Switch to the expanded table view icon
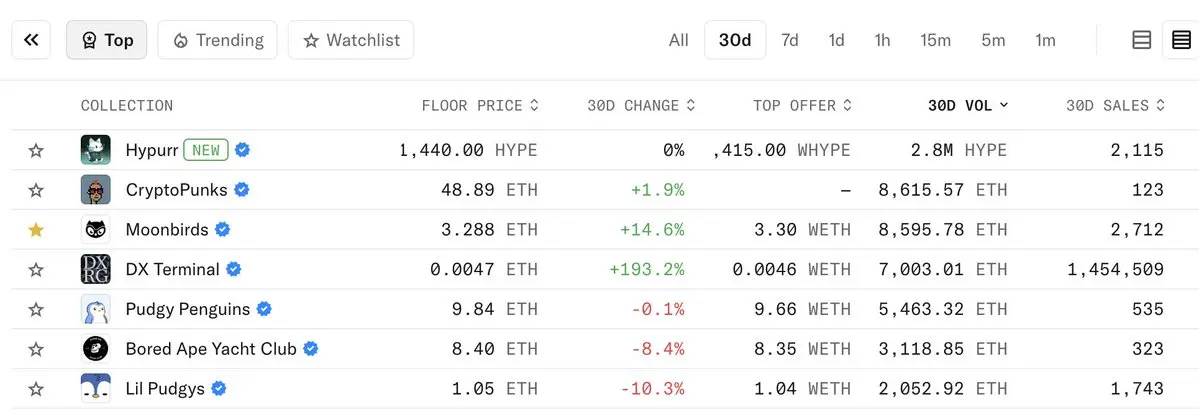 point(1141,40)
